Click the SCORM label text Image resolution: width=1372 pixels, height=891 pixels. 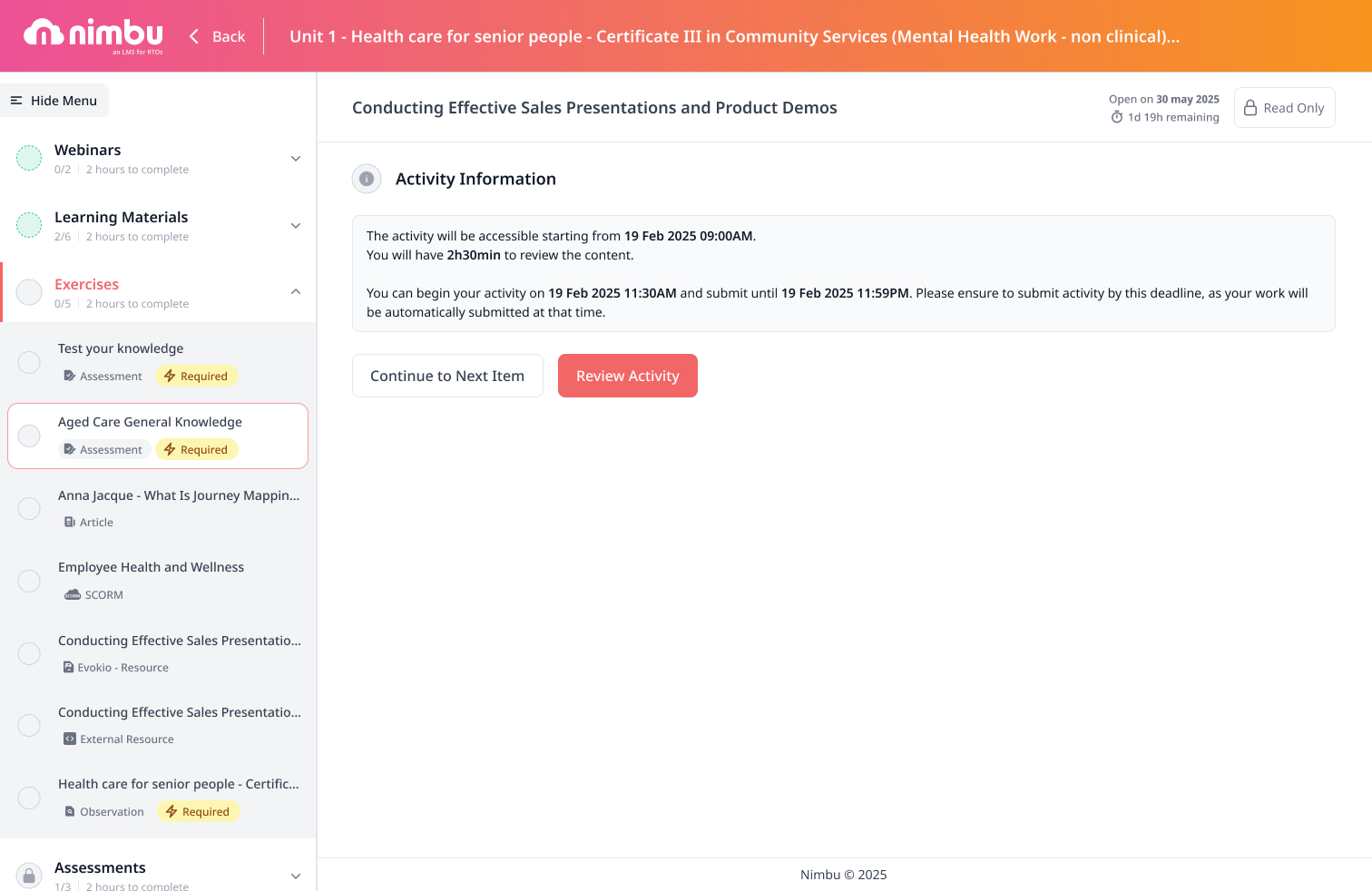104,595
